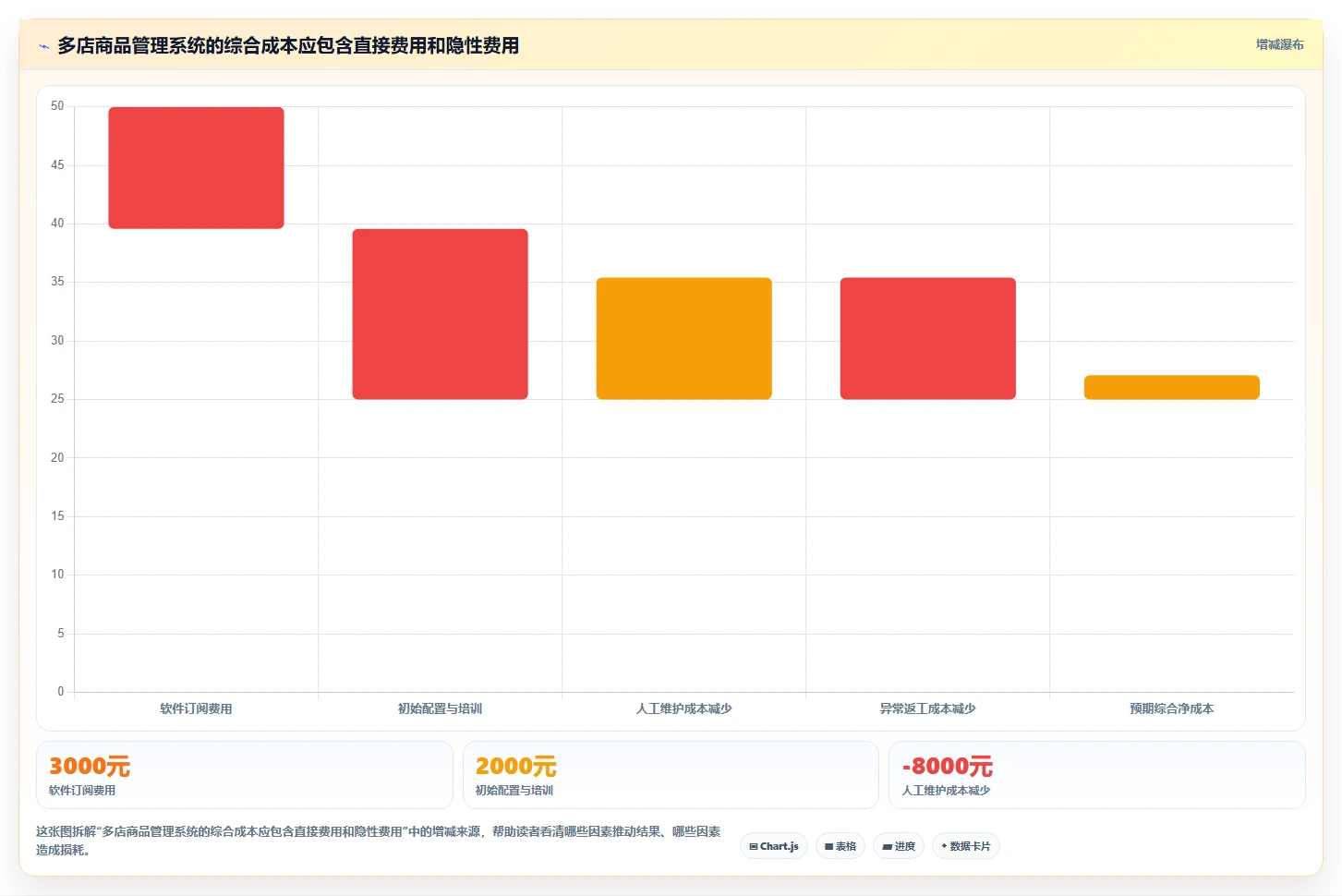
Task: Click the -8000元 value text
Action: point(948,767)
